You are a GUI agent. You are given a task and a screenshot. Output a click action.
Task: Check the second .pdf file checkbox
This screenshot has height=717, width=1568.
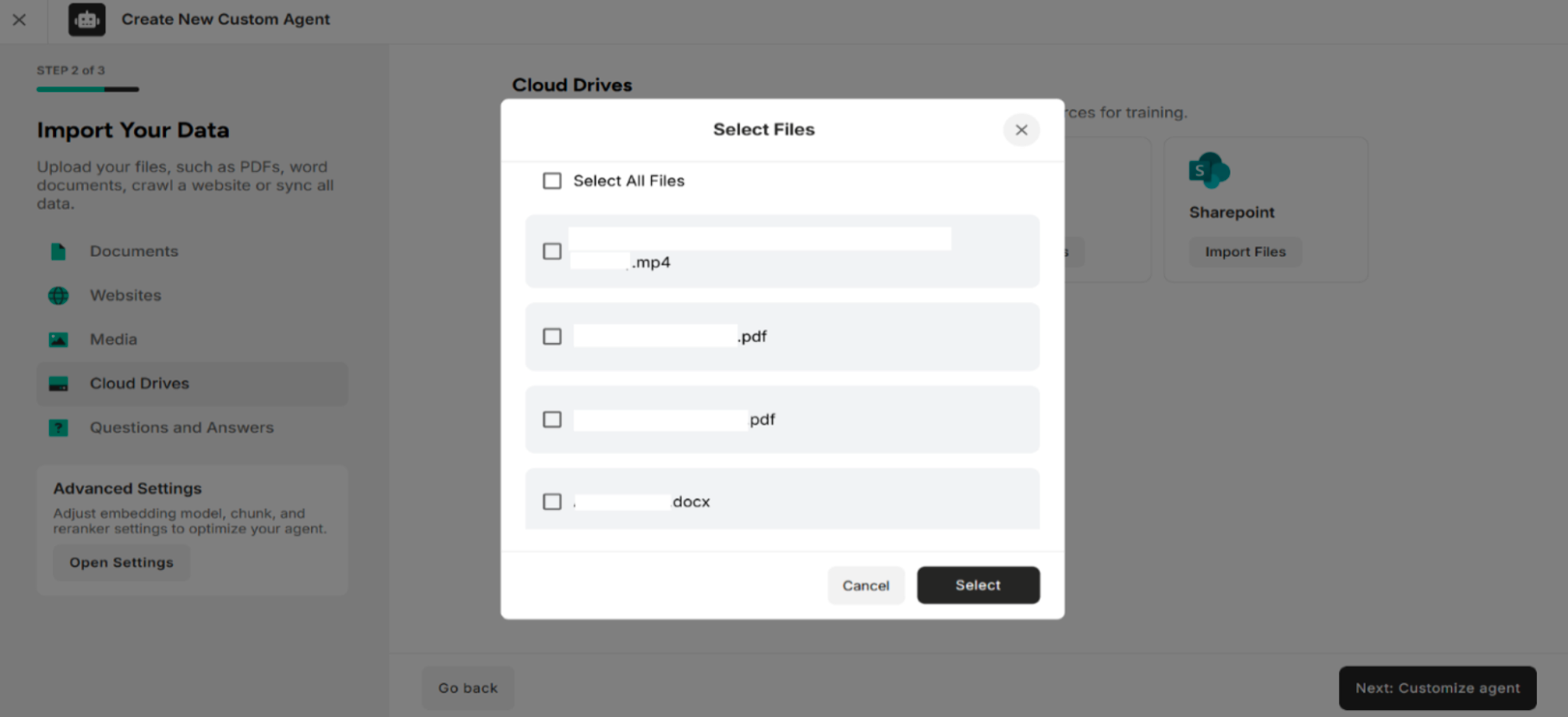point(551,419)
